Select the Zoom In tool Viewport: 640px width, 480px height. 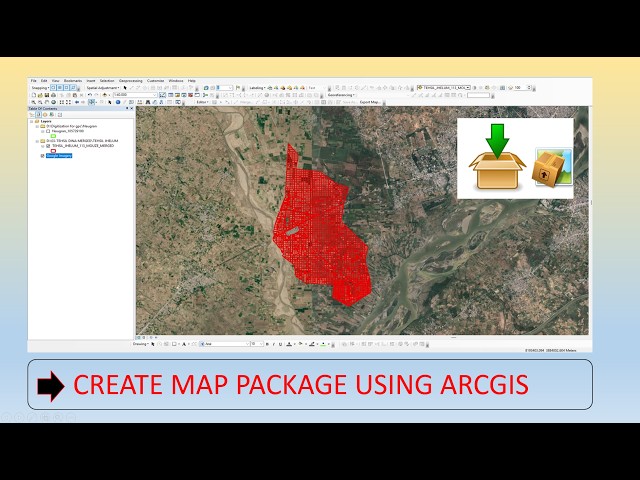(33, 102)
